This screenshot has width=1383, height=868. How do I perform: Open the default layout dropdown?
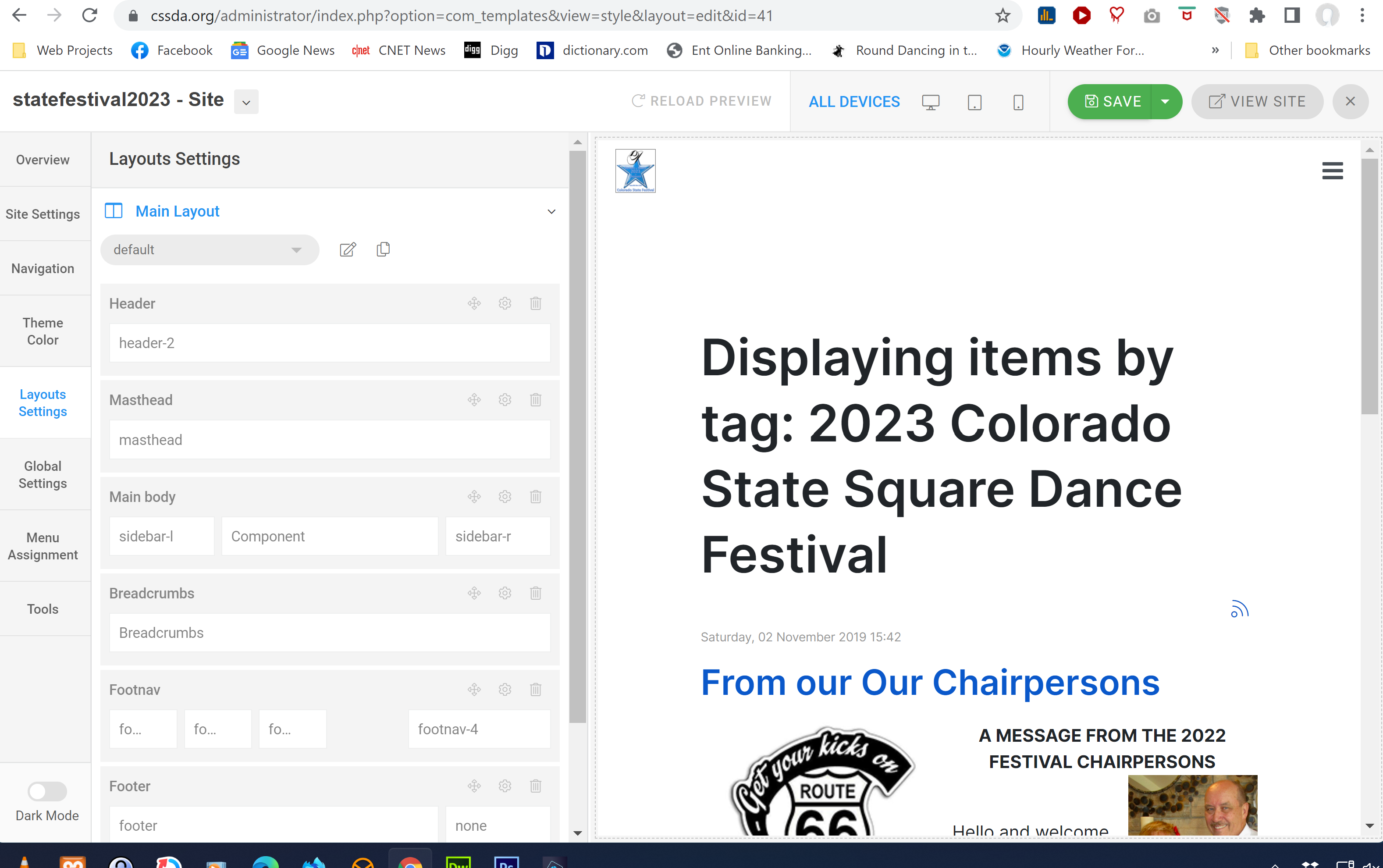[x=210, y=250]
